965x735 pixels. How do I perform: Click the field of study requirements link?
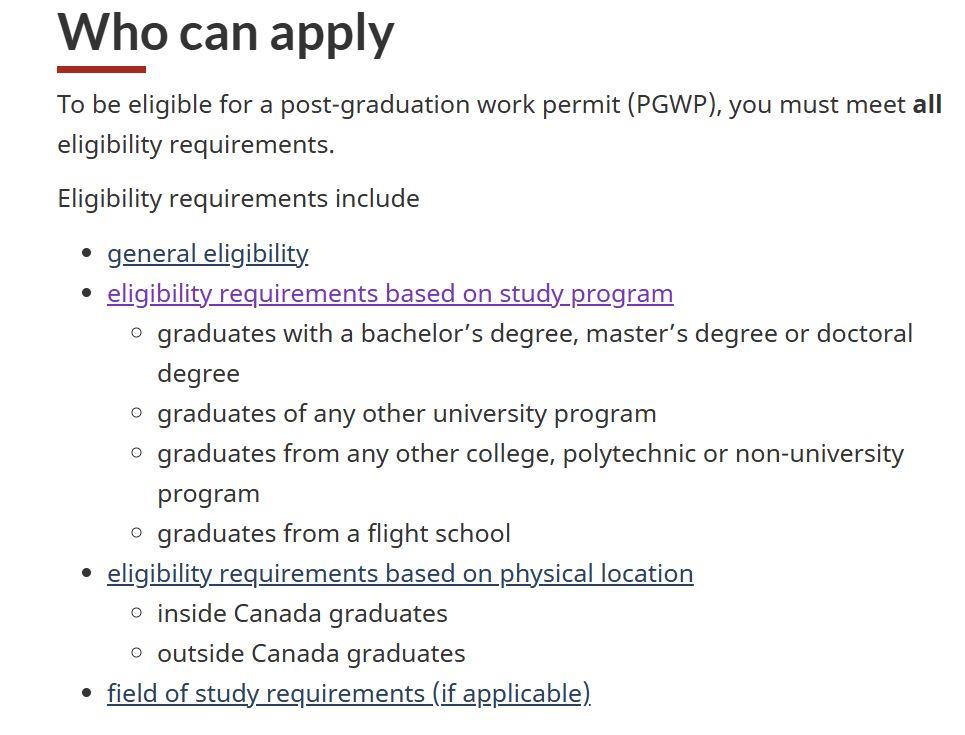click(x=348, y=694)
